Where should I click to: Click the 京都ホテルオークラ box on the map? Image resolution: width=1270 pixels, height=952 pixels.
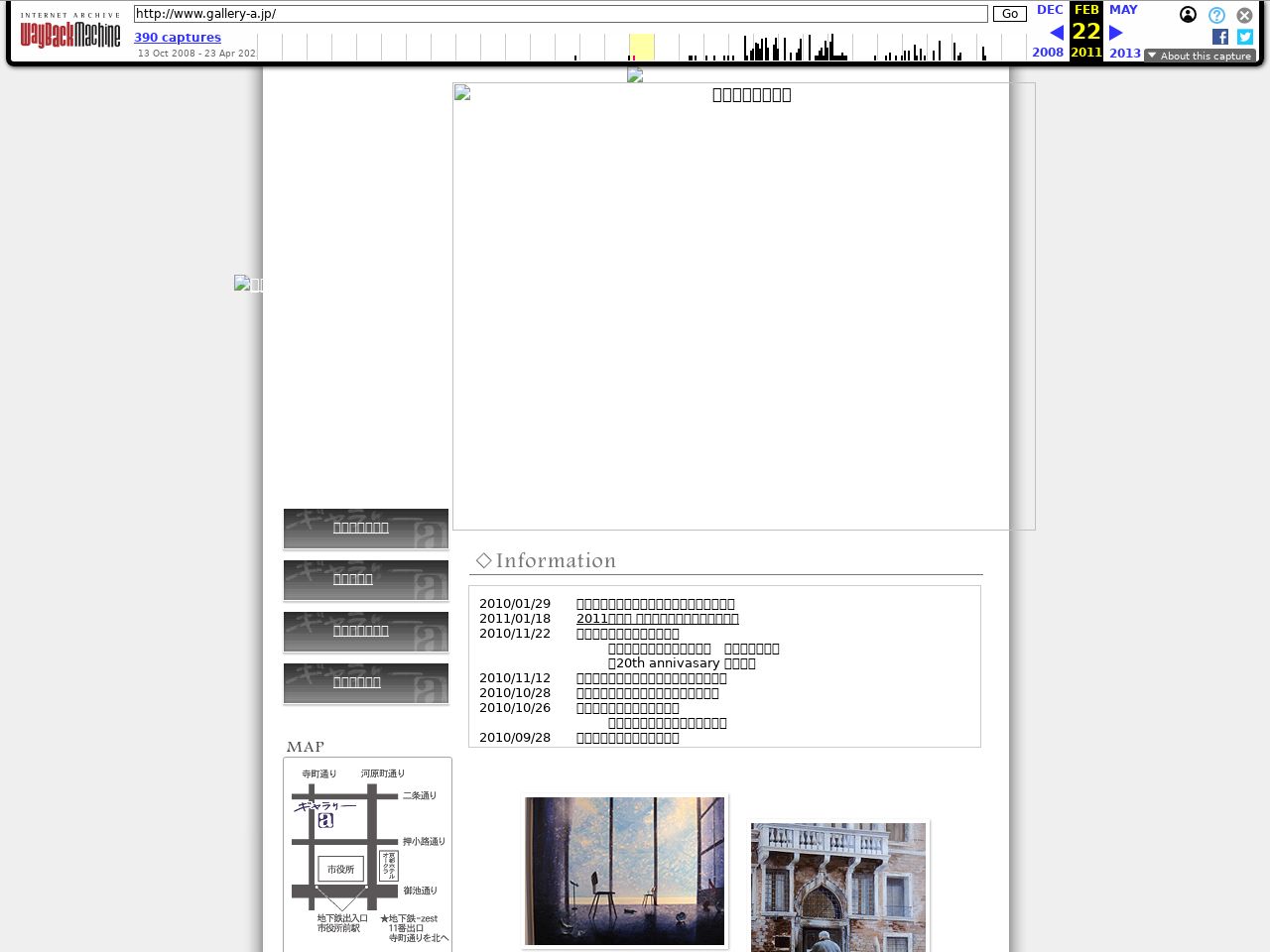pos(389,866)
